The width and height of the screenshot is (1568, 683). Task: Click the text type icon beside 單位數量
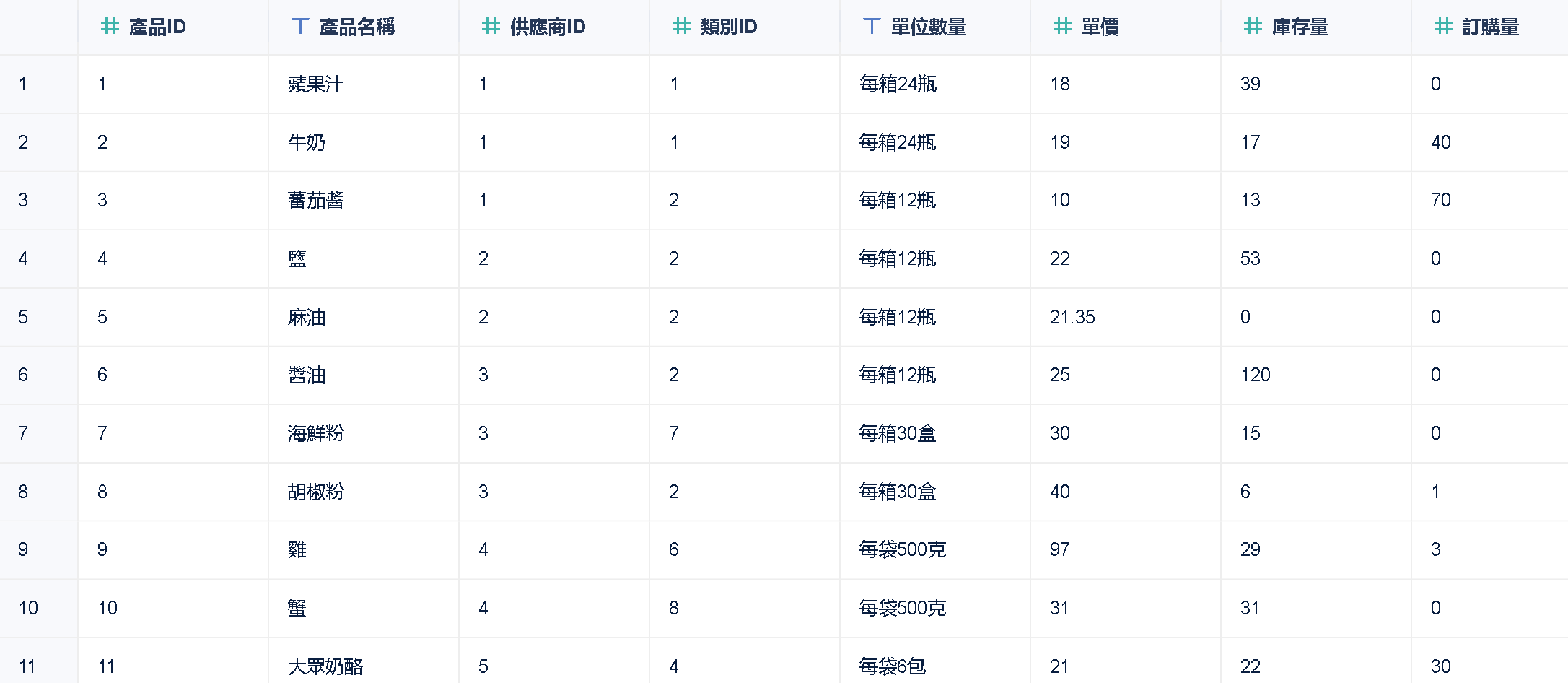coord(872,27)
